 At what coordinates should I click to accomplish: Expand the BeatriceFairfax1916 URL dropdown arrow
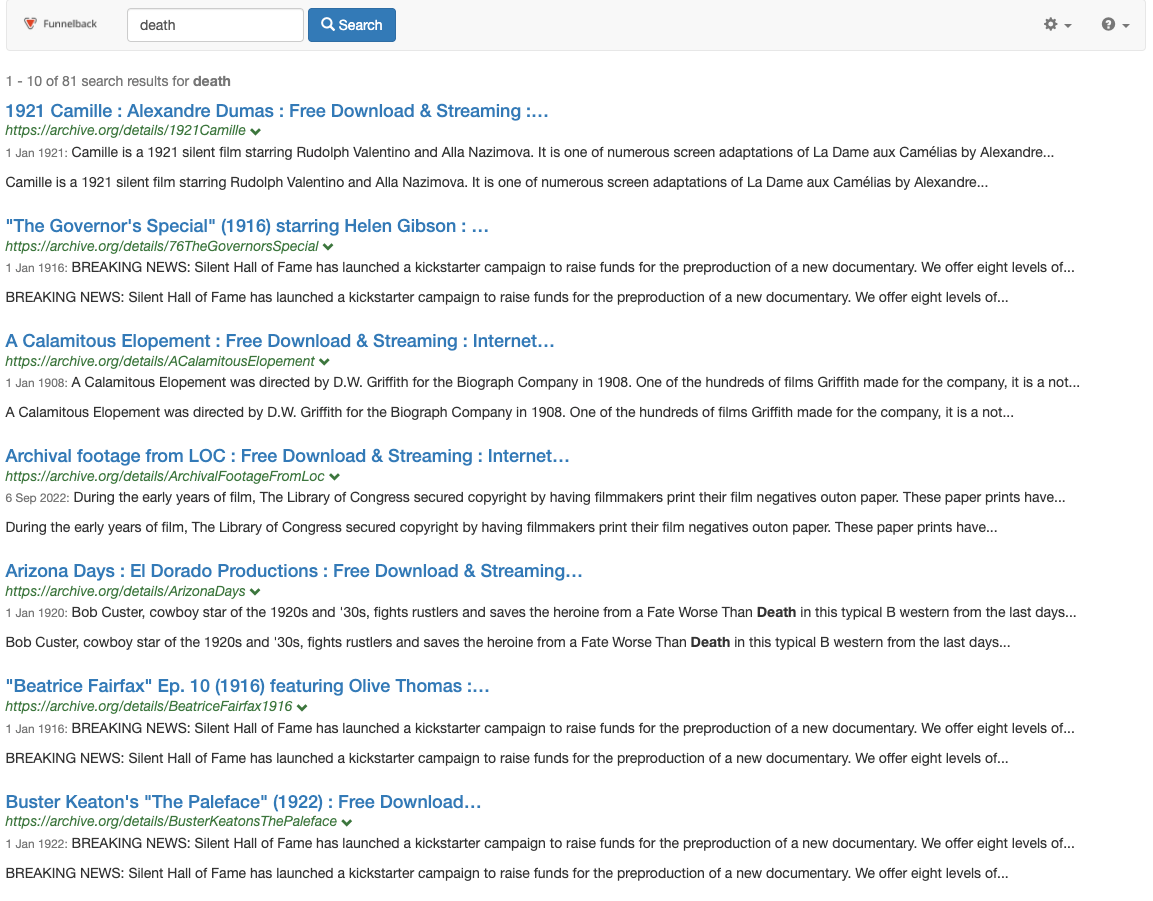tap(302, 707)
